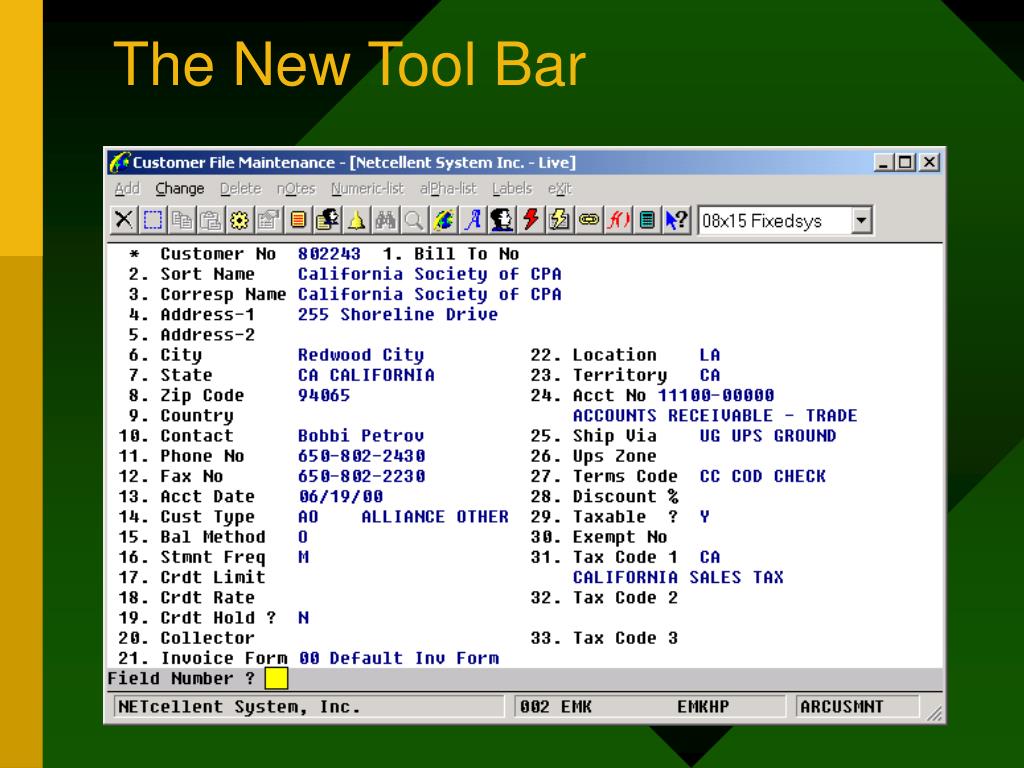This screenshot has height=768, width=1024.
Task: Click the Crdt Hold value N
Action: (304, 618)
